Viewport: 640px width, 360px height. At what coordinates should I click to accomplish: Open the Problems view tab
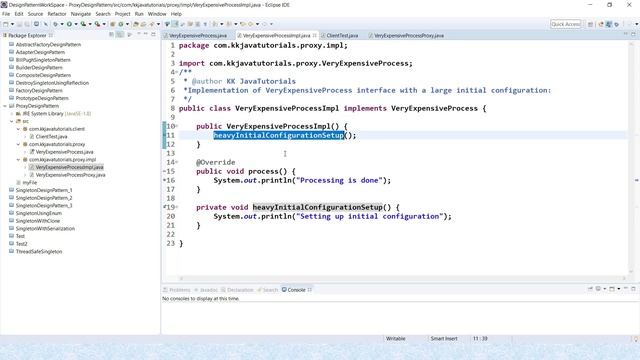[x=176, y=290]
